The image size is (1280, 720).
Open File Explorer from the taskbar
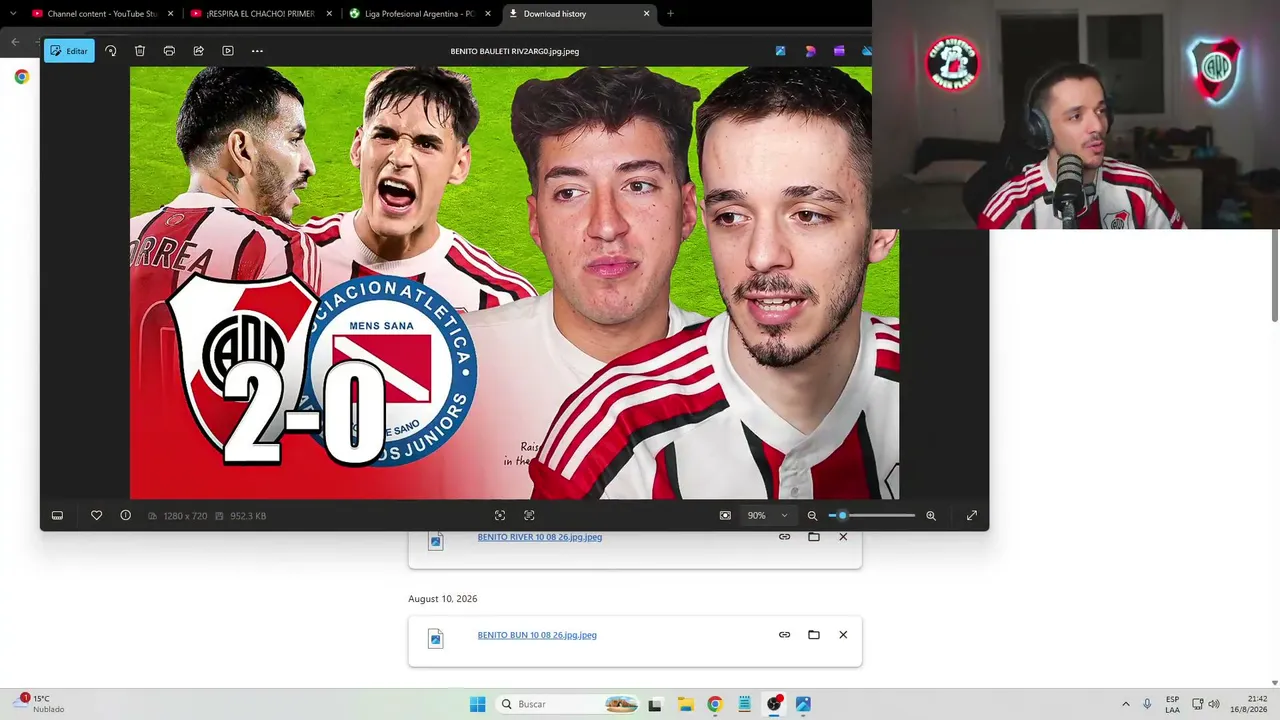(685, 704)
